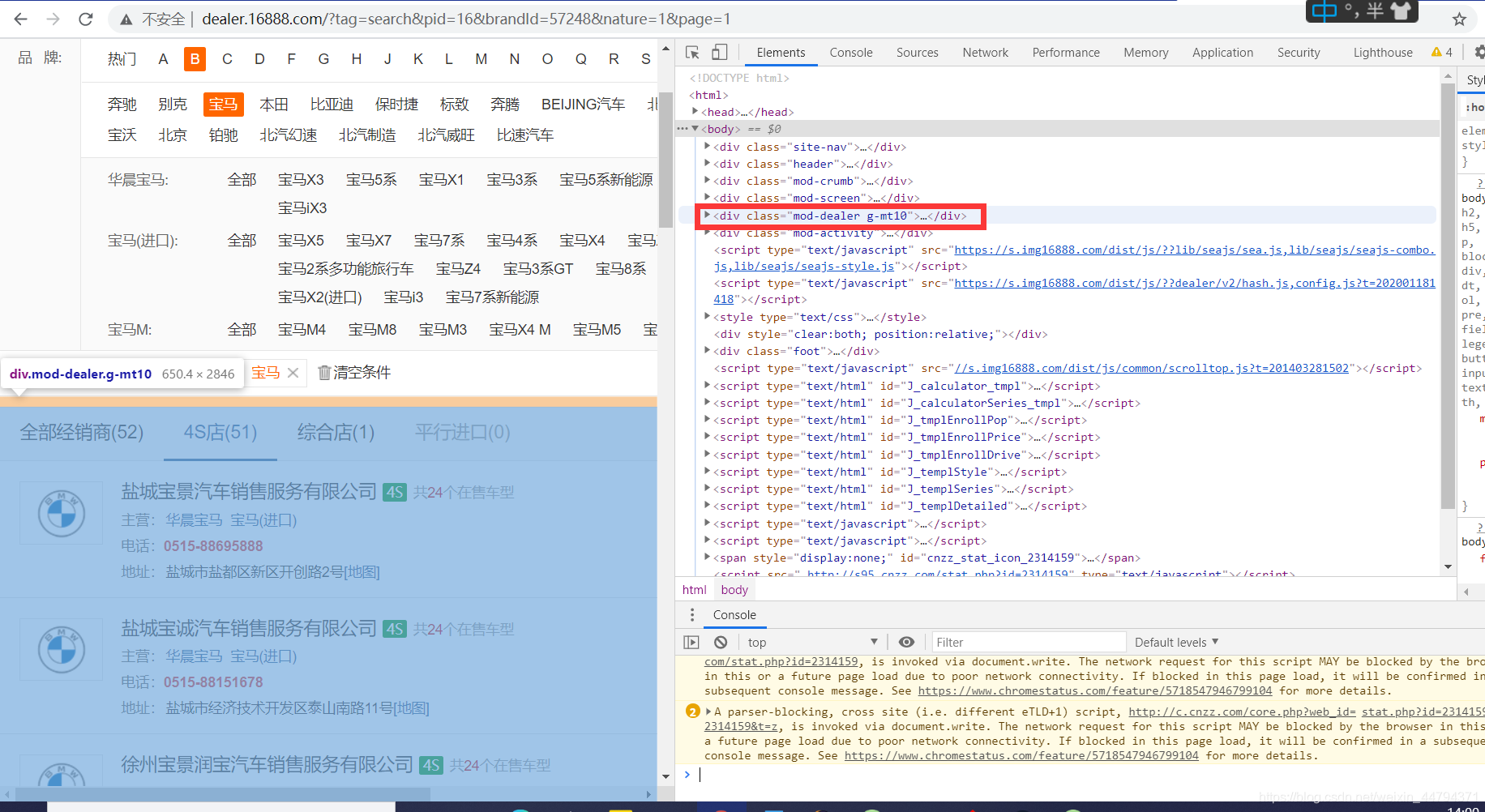Click BMW logo for 盐城宝景 dealer
Screen dimensions: 1485x812
[62, 513]
